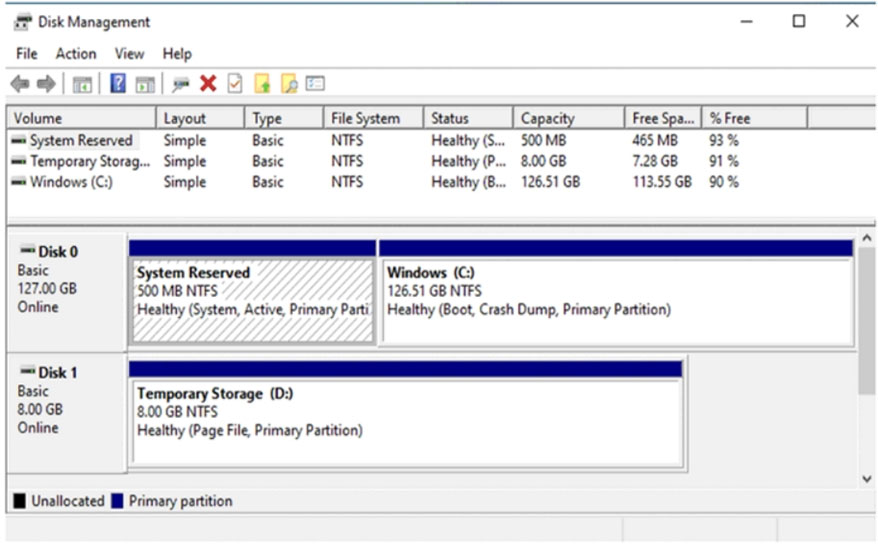Click the scroll-down arrow in the disk pane
This screenshot has width=878, height=545.
[866, 479]
